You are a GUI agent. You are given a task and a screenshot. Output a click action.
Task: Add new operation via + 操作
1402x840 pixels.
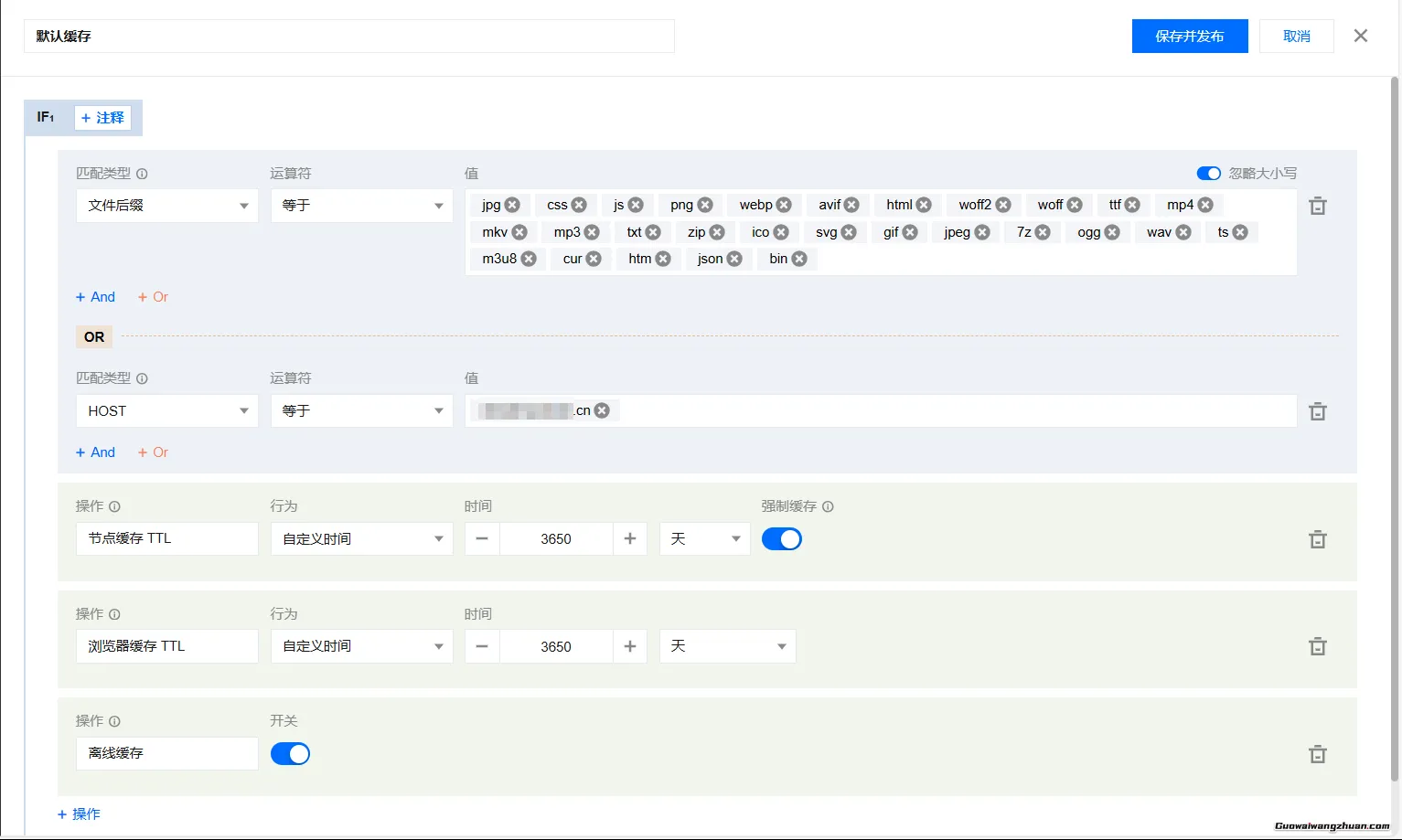pyautogui.click(x=80, y=814)
